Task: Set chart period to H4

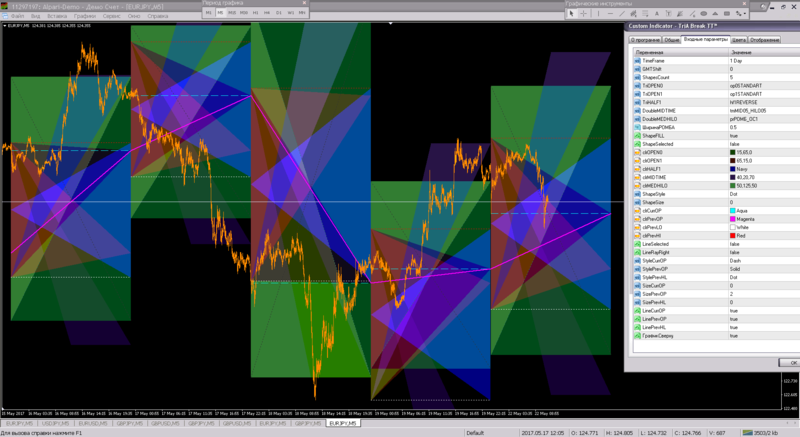Action: [x=267, y=12]
